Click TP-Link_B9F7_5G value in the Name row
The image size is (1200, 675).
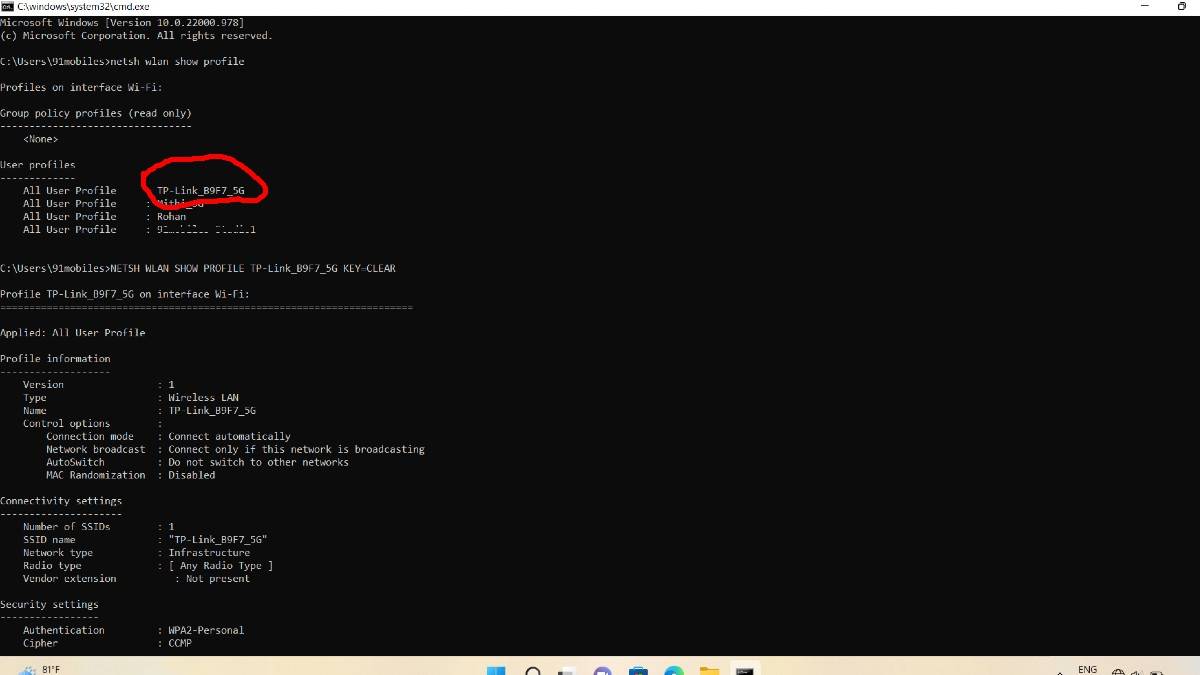point(212,411)
